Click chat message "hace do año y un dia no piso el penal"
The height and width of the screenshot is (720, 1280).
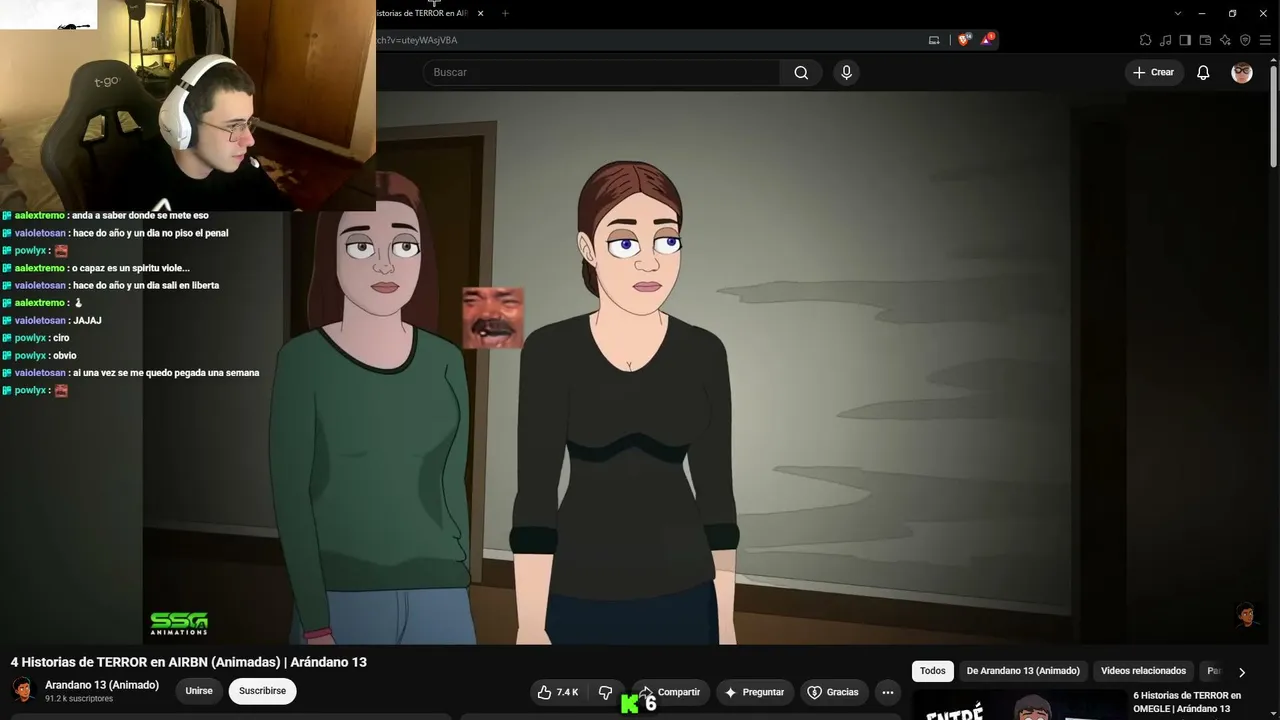click(150, 233)
